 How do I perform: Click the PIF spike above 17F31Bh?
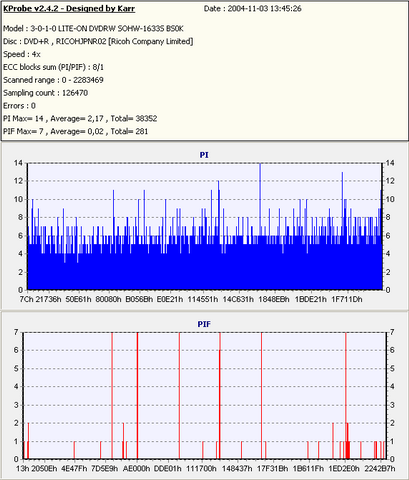click(261, 396)
